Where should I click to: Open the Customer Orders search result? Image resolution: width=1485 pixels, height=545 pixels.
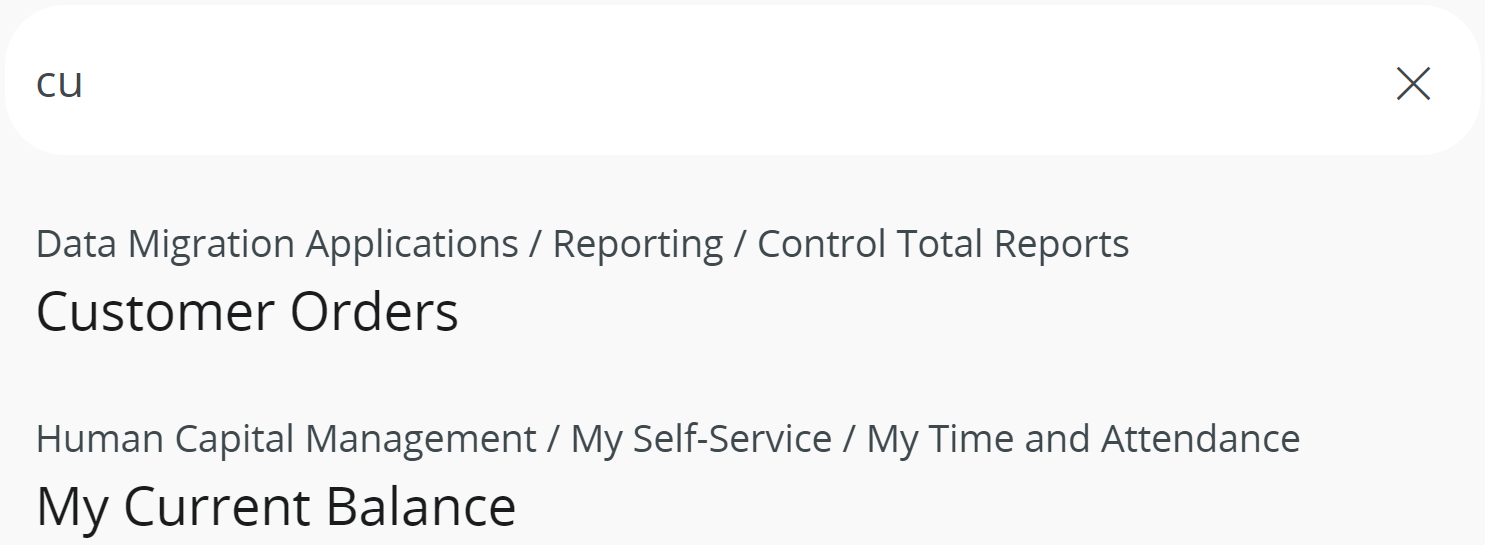(x=247, y=312)
